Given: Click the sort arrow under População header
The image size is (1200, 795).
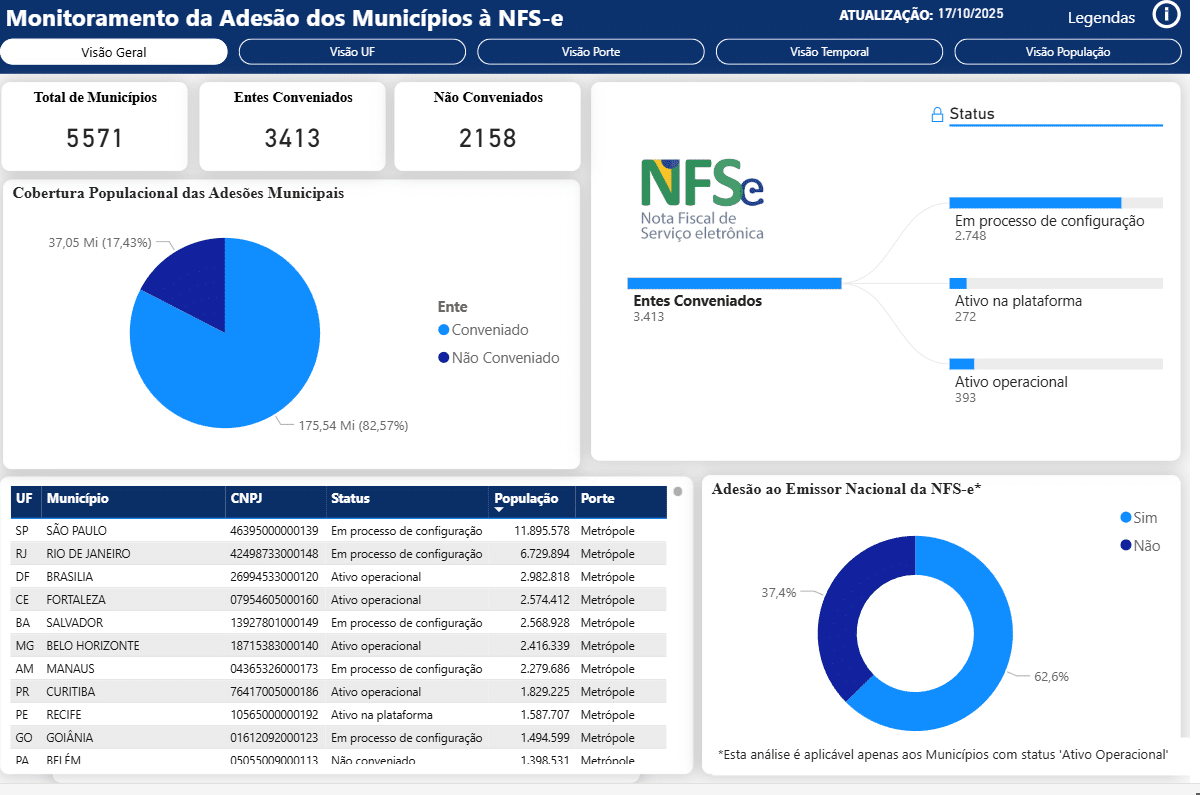Looking at the screenshot, I should click(500, 510).
